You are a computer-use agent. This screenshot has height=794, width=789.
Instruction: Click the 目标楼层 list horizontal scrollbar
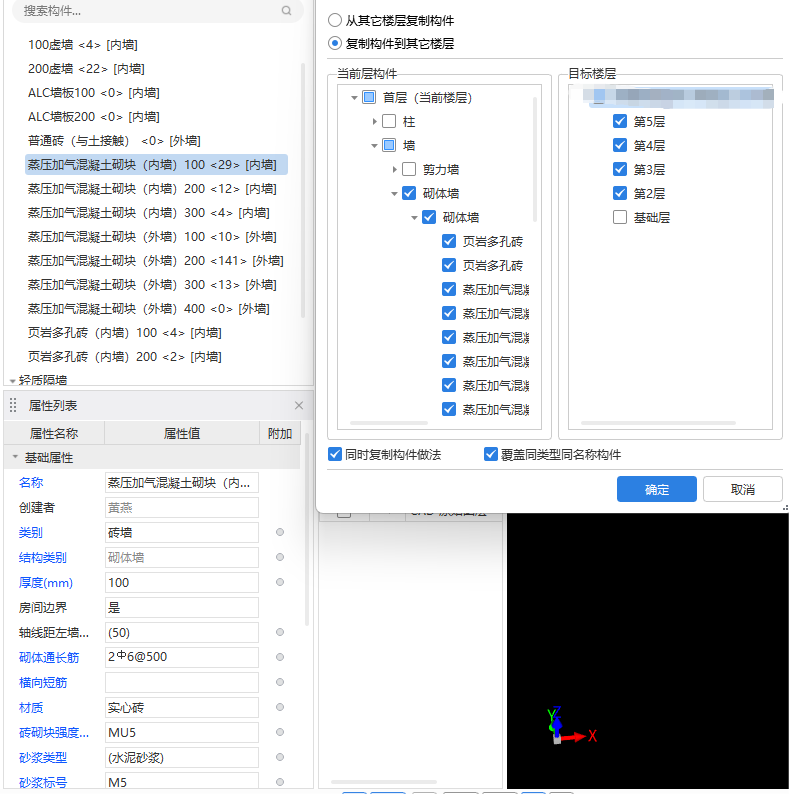pos(658,423)
